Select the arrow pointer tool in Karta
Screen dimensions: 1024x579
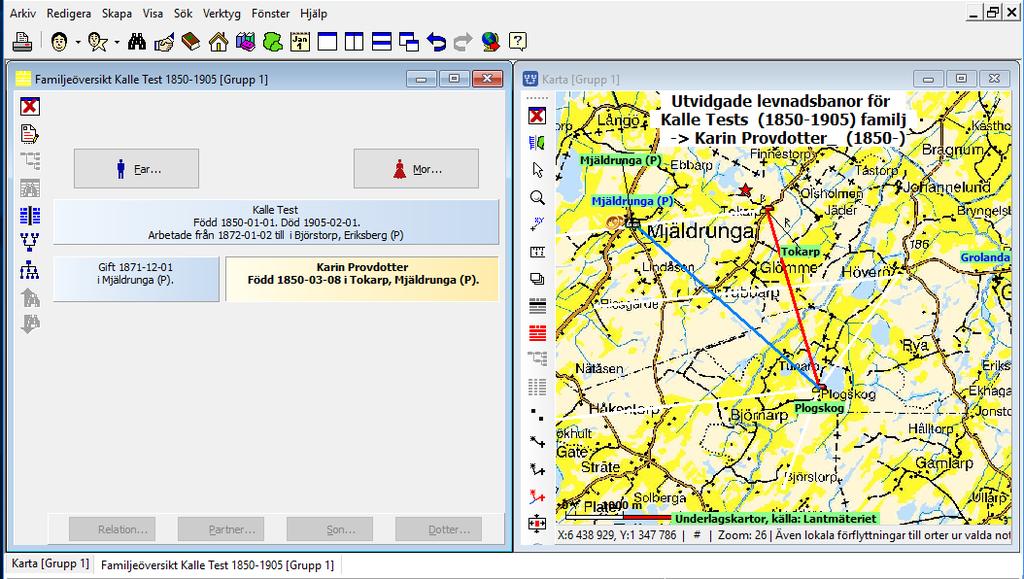[x=537, y=170]
